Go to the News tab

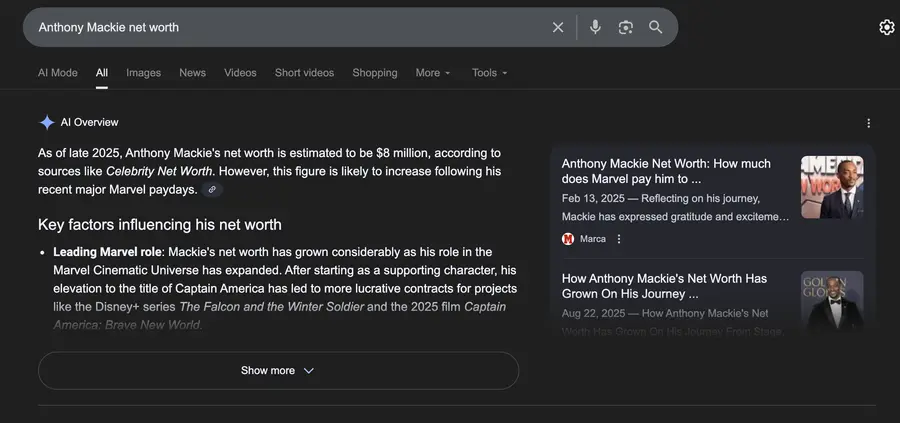pos(192,73)
